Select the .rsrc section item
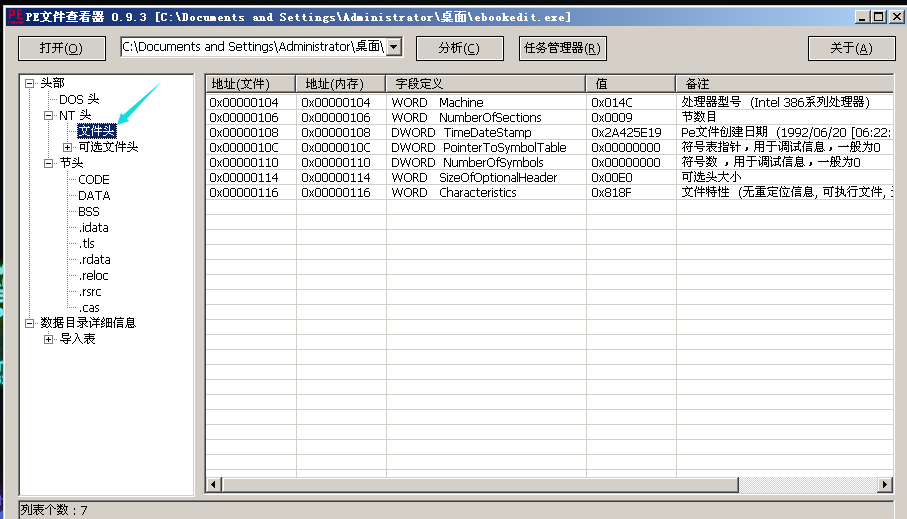 tap(90, 292)
